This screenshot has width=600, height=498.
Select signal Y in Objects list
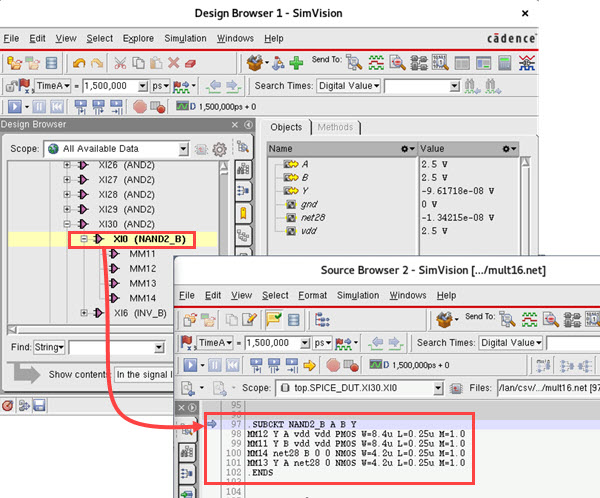(305, 191)
